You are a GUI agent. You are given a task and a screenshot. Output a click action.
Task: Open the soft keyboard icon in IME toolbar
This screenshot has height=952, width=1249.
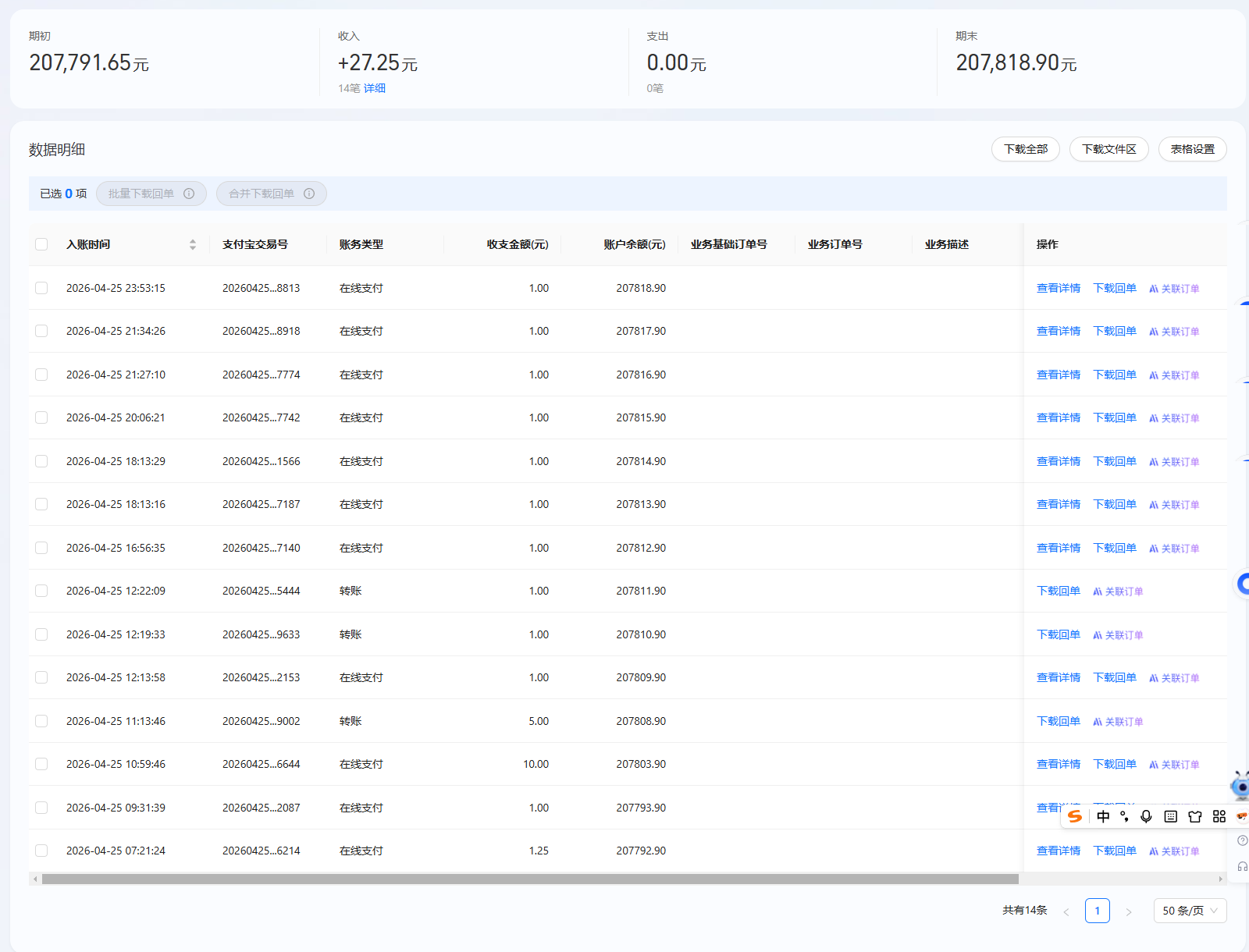coord(1170,816)
